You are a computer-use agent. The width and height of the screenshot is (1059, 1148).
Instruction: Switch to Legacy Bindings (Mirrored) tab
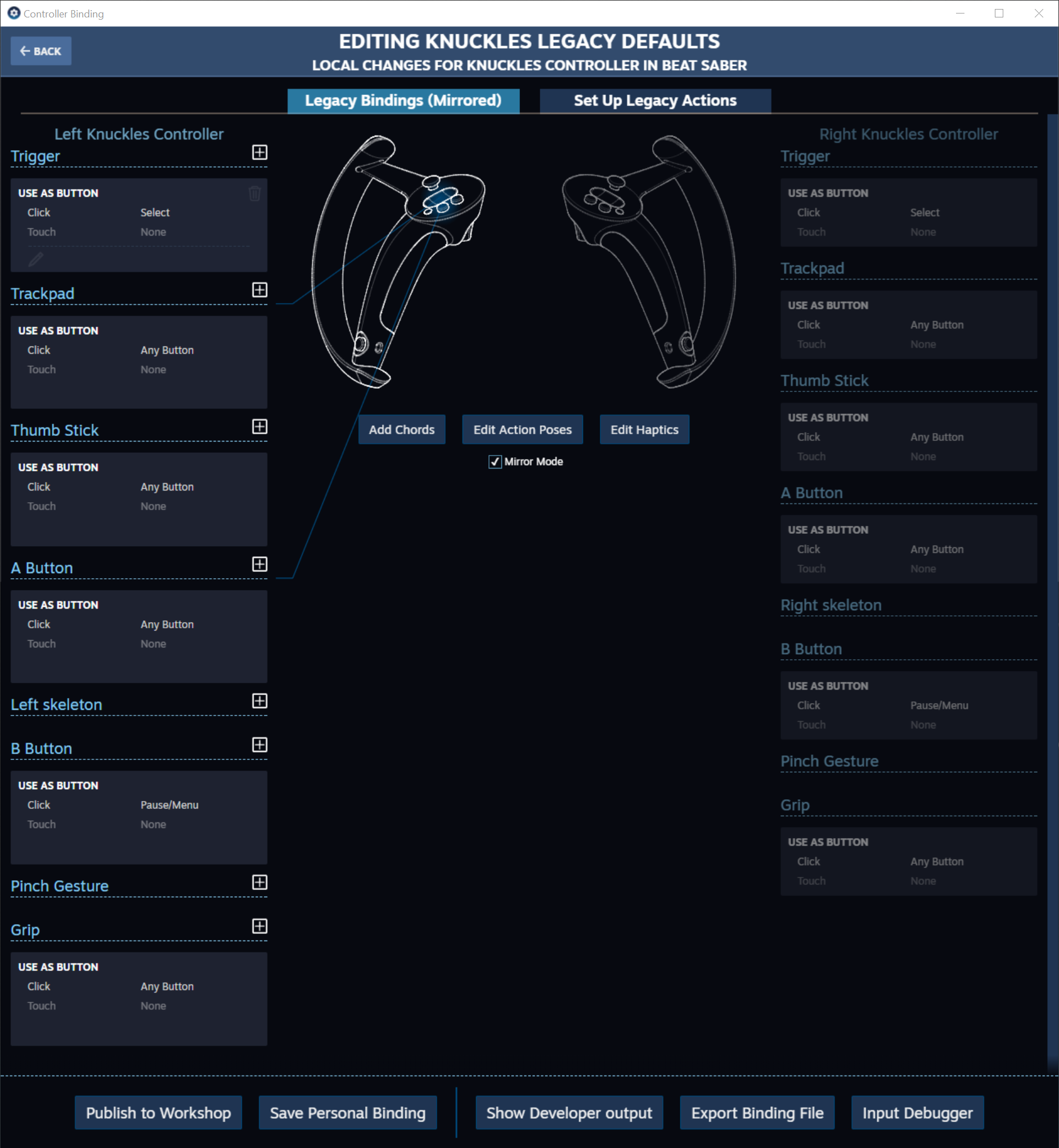[403, 101]
